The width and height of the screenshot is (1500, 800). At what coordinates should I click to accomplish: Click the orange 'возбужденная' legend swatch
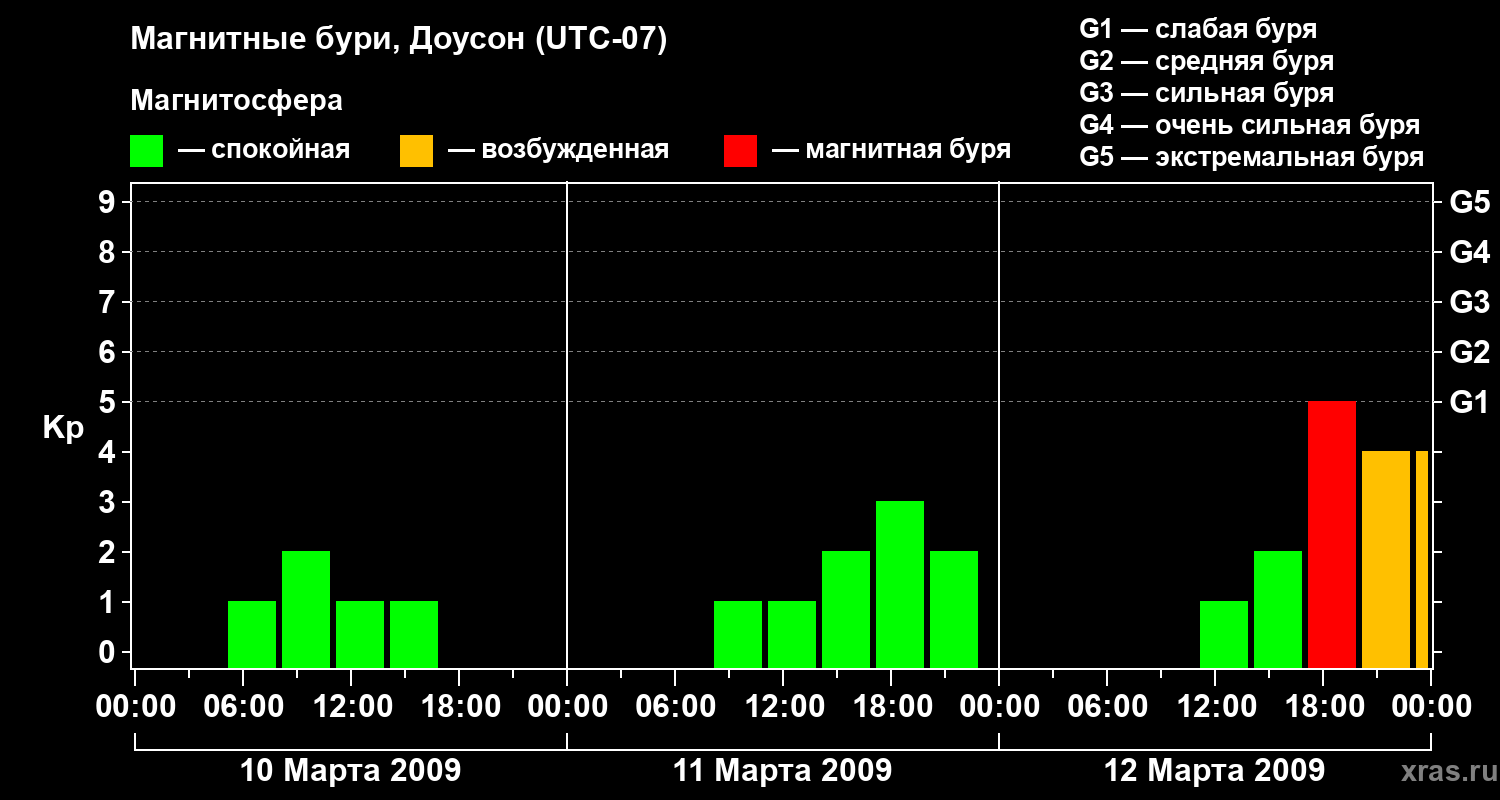click(x=416, y=151)
